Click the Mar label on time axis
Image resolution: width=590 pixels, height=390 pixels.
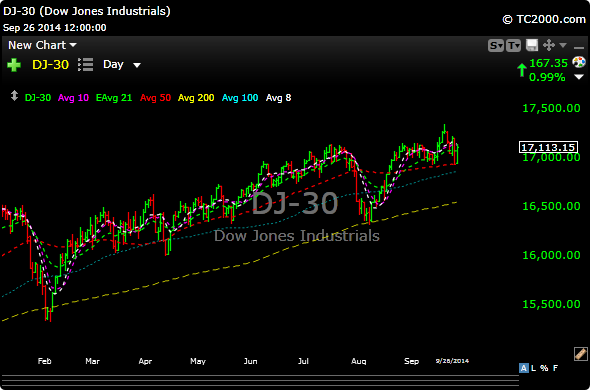[x=93, y=361]
